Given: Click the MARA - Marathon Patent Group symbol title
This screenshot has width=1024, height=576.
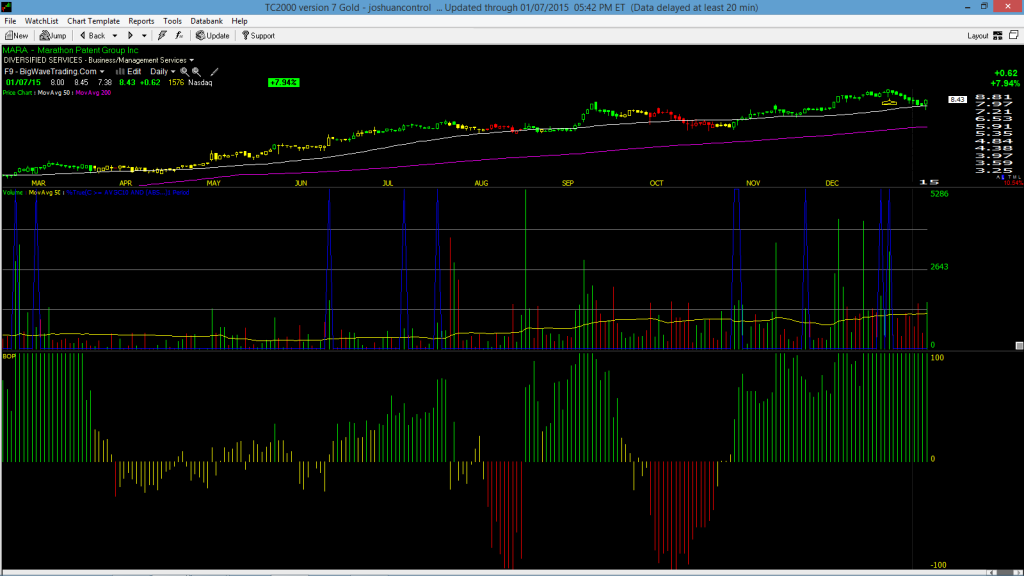Looking at the screenshot, I should (71, 50).
